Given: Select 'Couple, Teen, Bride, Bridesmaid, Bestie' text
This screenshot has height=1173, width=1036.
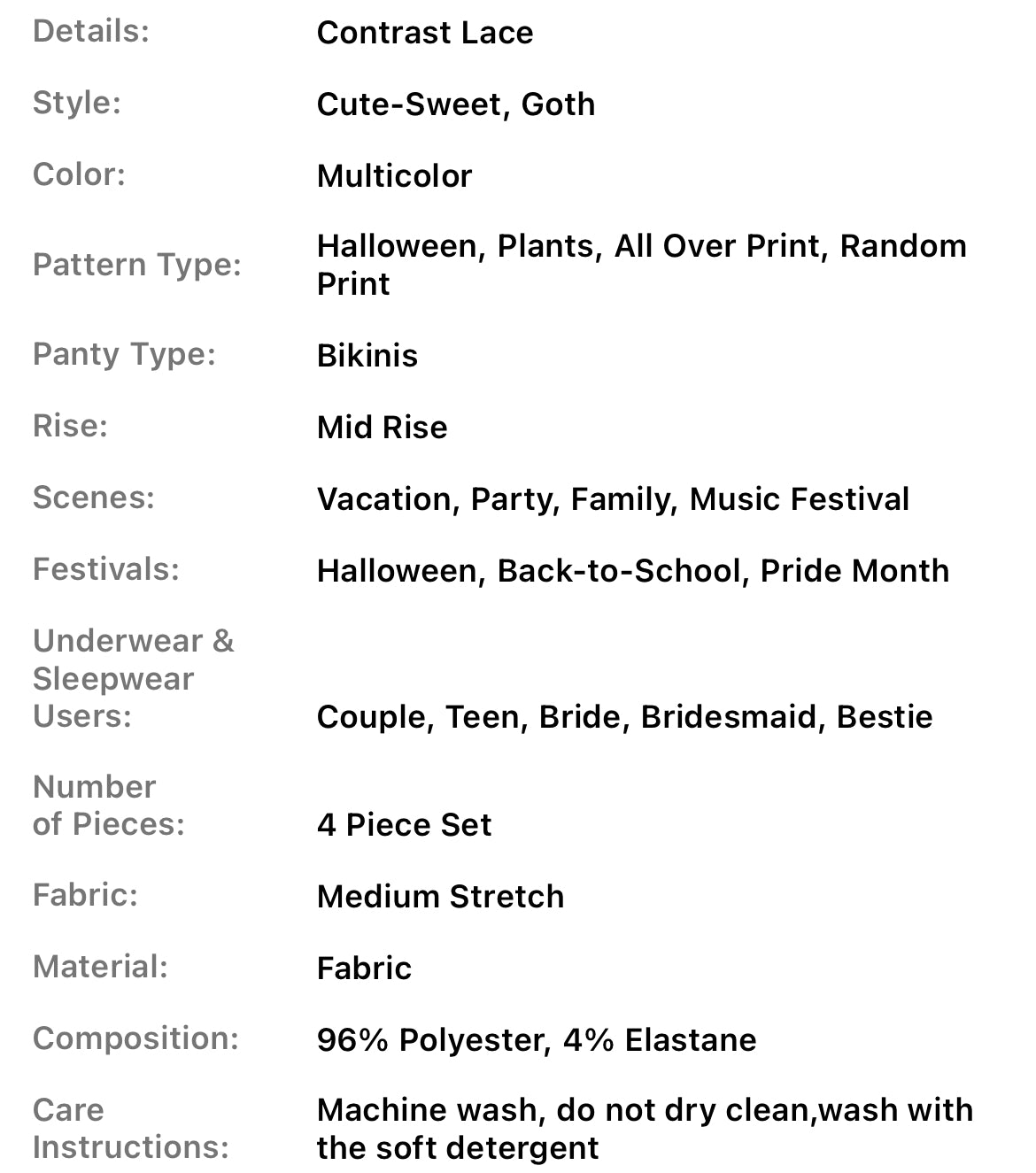Looking at the screenshot, I should 624,717.
